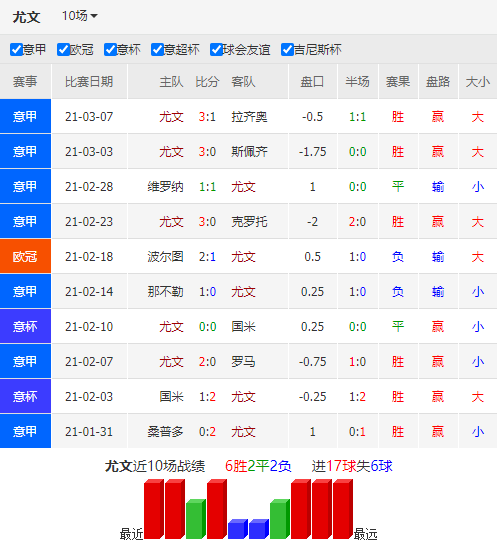Click the 国米 away team on 21-02-10
This screenshot has height=544, width=497.
[x=243, y=327]
